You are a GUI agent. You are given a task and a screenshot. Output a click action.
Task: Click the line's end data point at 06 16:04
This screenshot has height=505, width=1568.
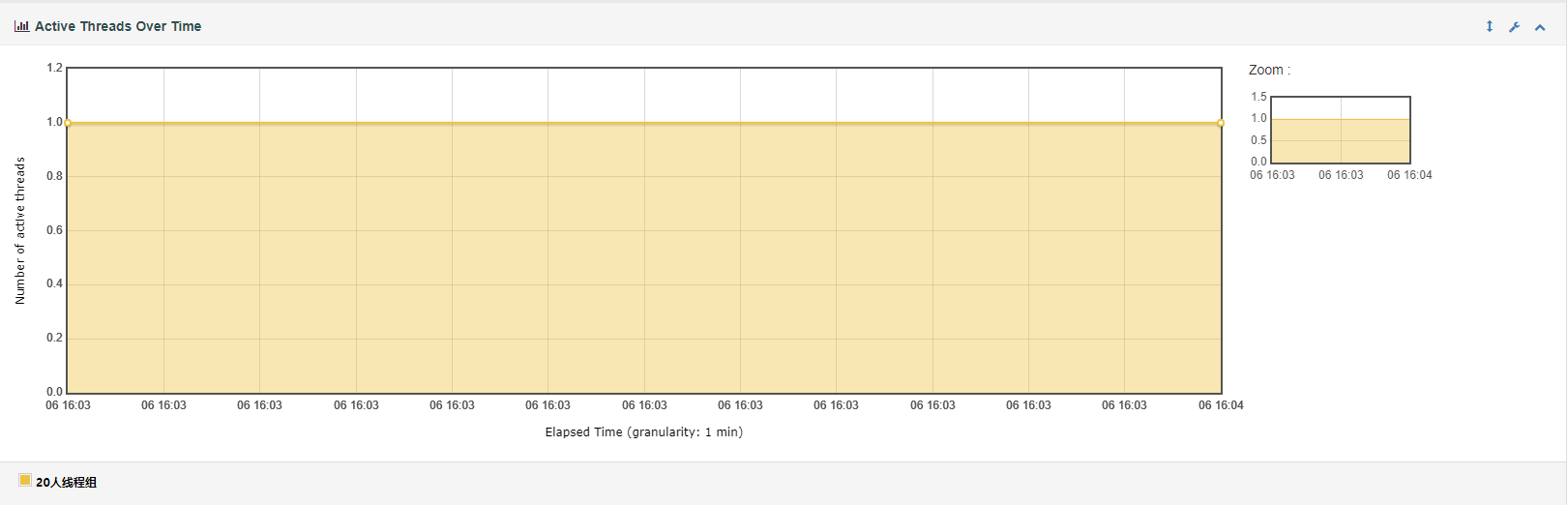pyautogui.click(x=1221, y=123)
